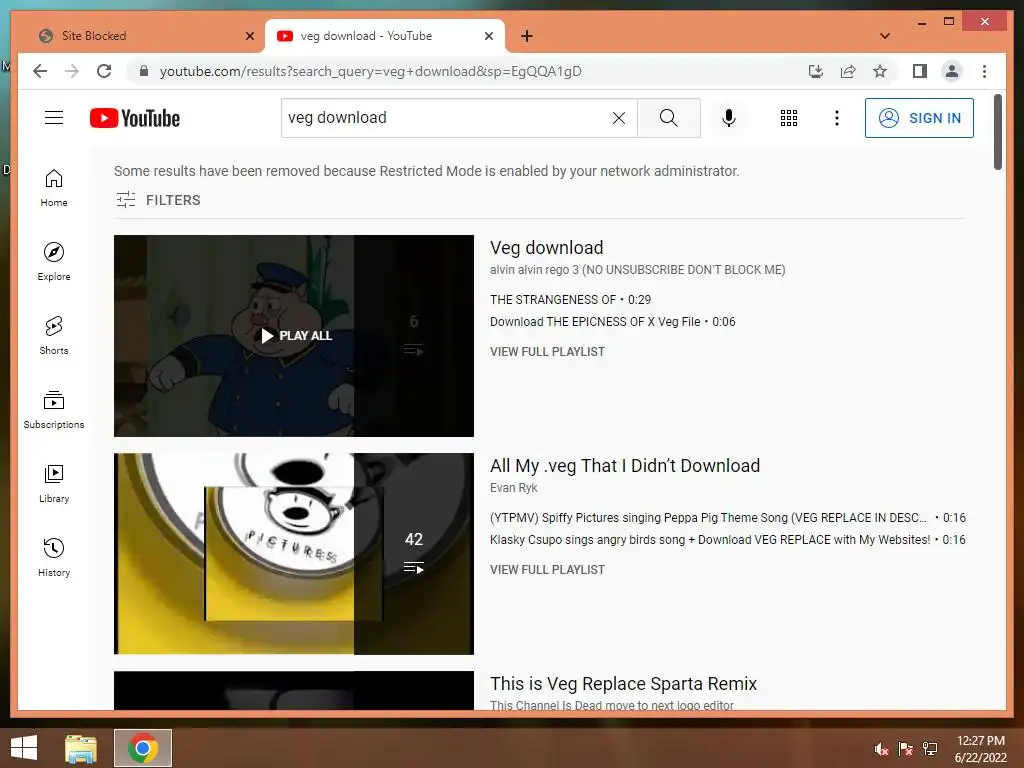Image resolution: width=1024 pixels, height=768 pixels.
Task: Open History in sidebar
Action: point(54,558)
